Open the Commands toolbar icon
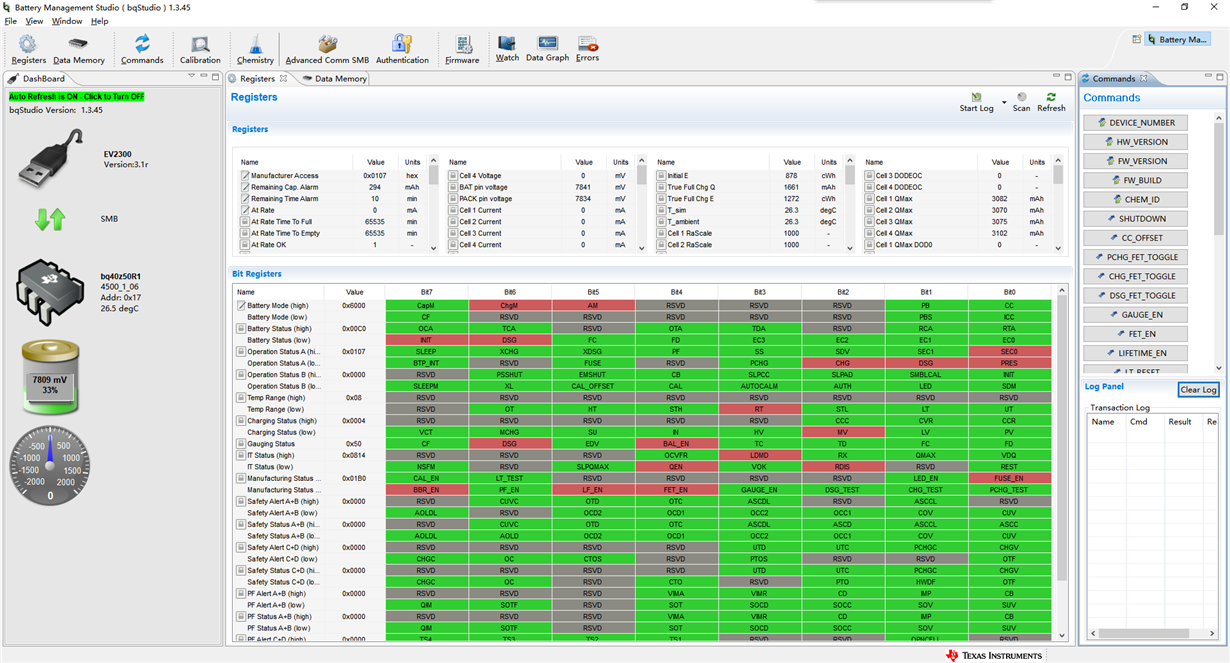Screen dimensions: 1230x663 pos(142,49)
